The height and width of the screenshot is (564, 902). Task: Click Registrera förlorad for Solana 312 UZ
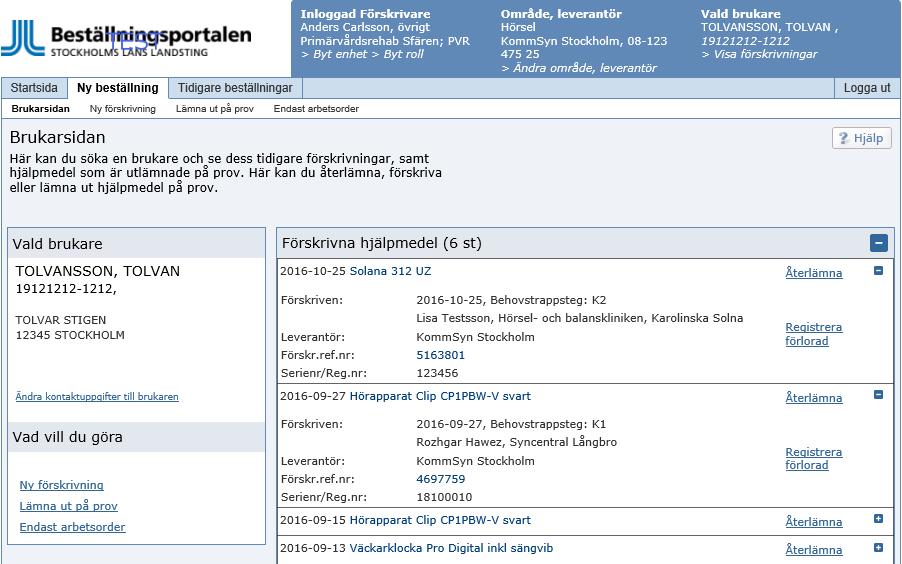click(x=814, y=334)
